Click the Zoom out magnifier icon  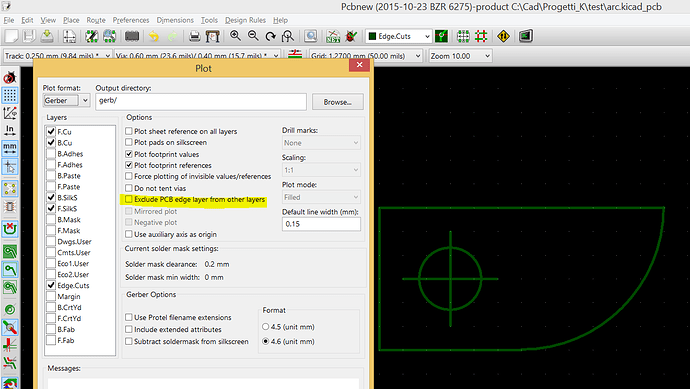coord(253,36)
